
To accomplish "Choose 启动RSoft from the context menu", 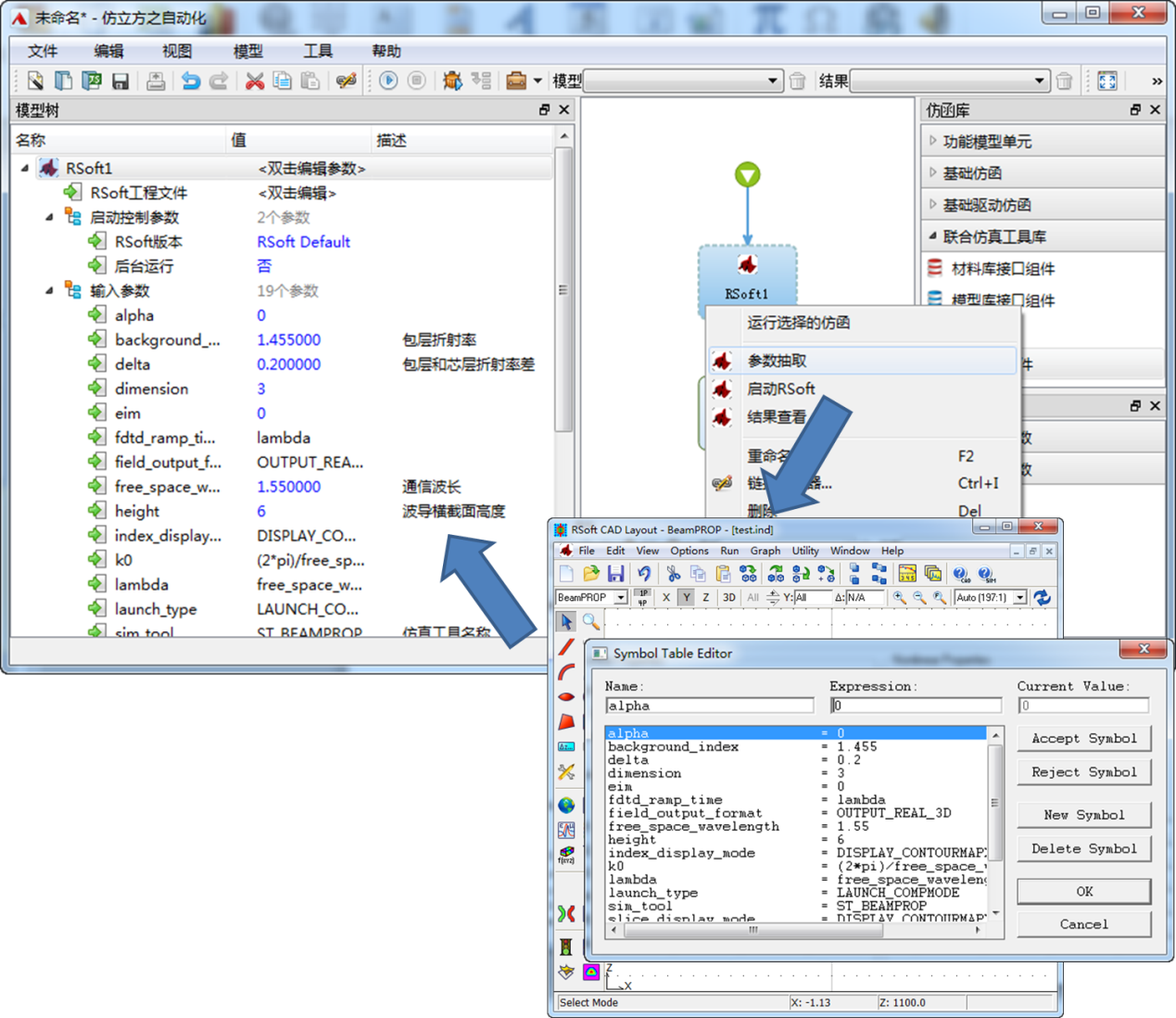I will click(x=862, y=388).
